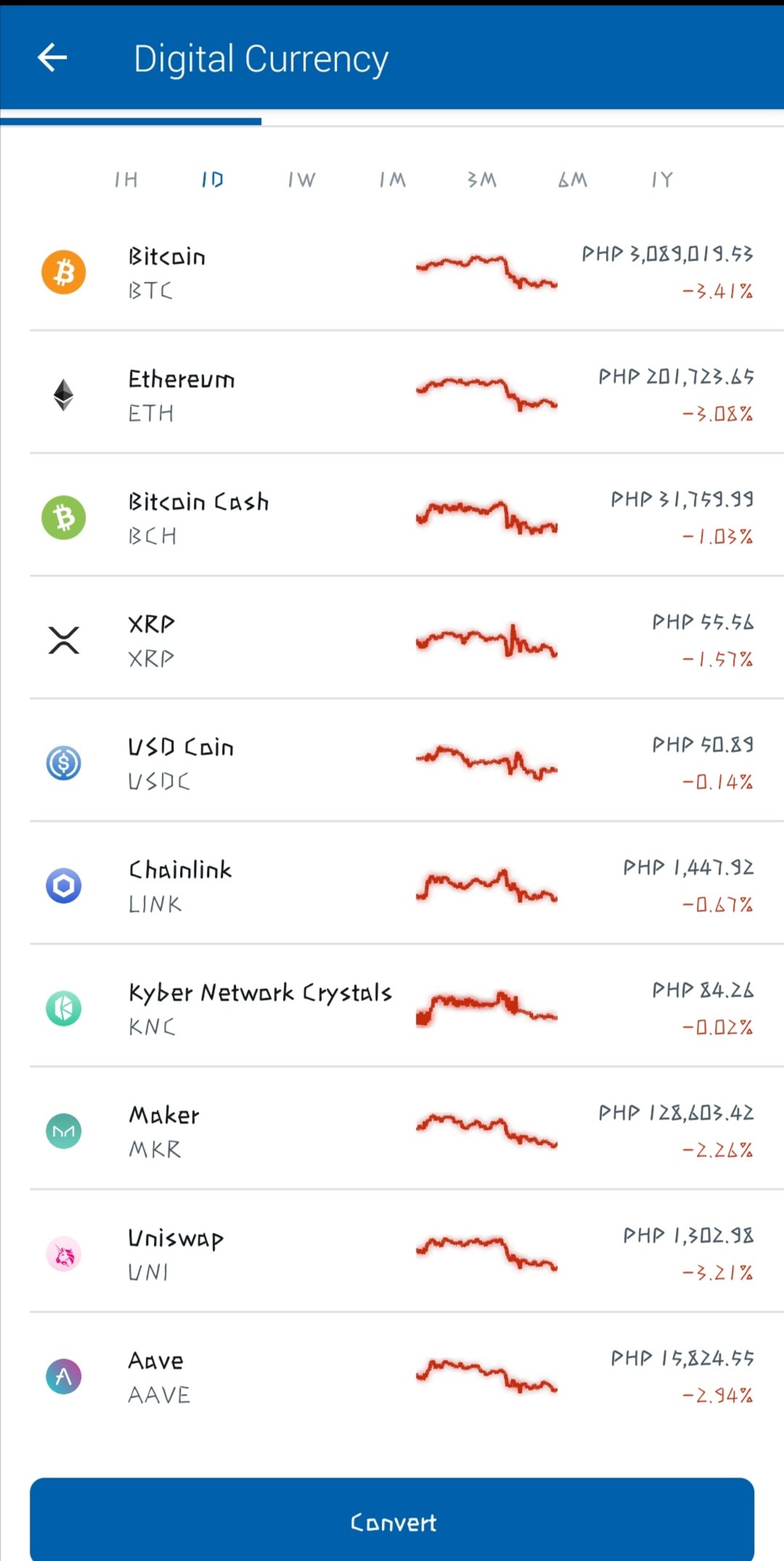Tap the Ethereum diamond icon
This screenshot has width=784, height=1561.
64,395
